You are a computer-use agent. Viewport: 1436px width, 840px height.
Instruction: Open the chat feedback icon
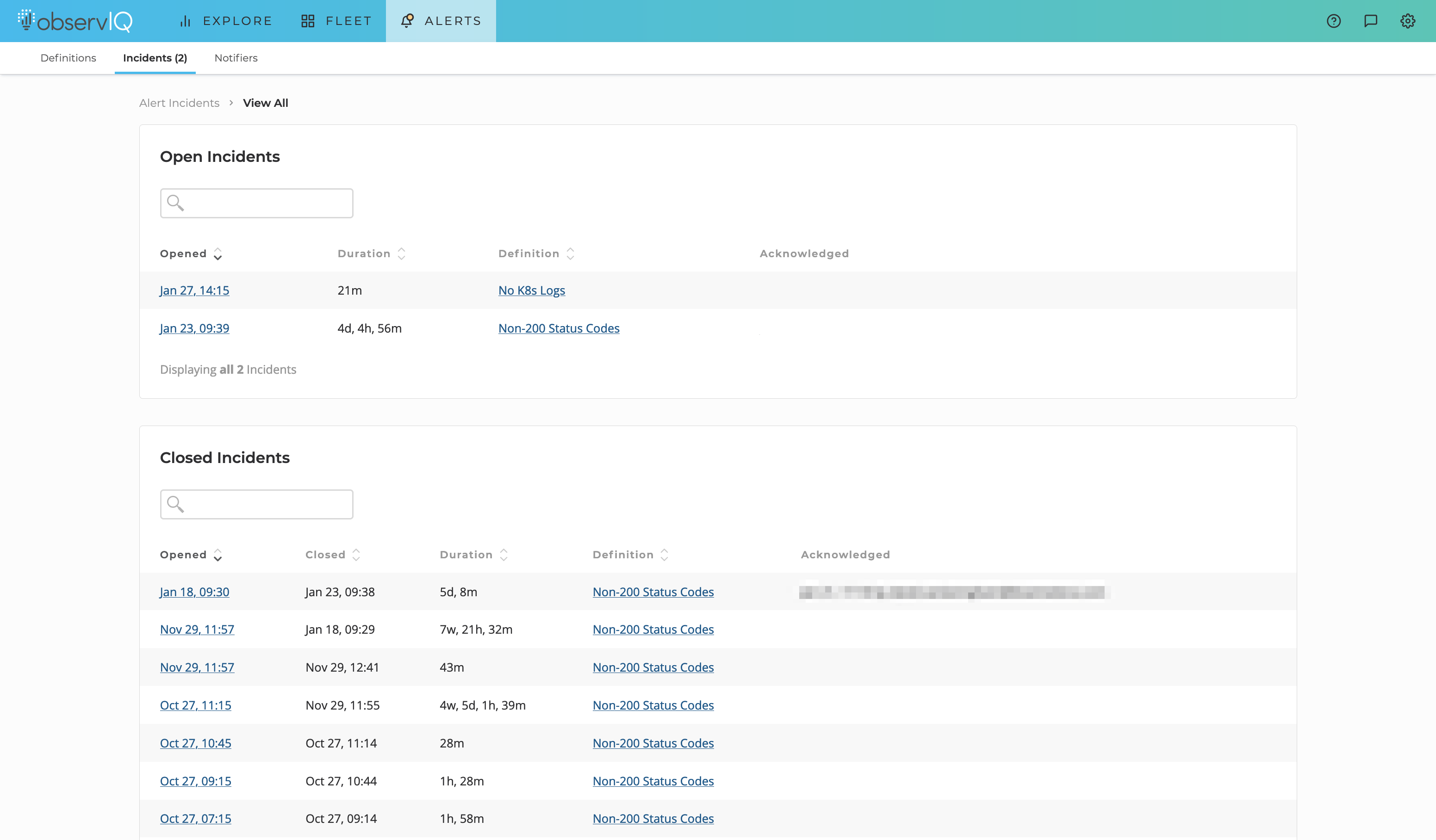pyautogui.click(x=1370, y=21)
